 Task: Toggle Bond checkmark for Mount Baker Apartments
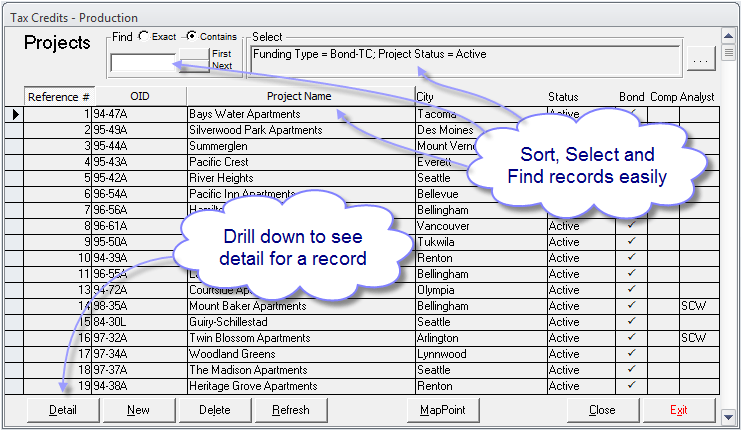631,306
